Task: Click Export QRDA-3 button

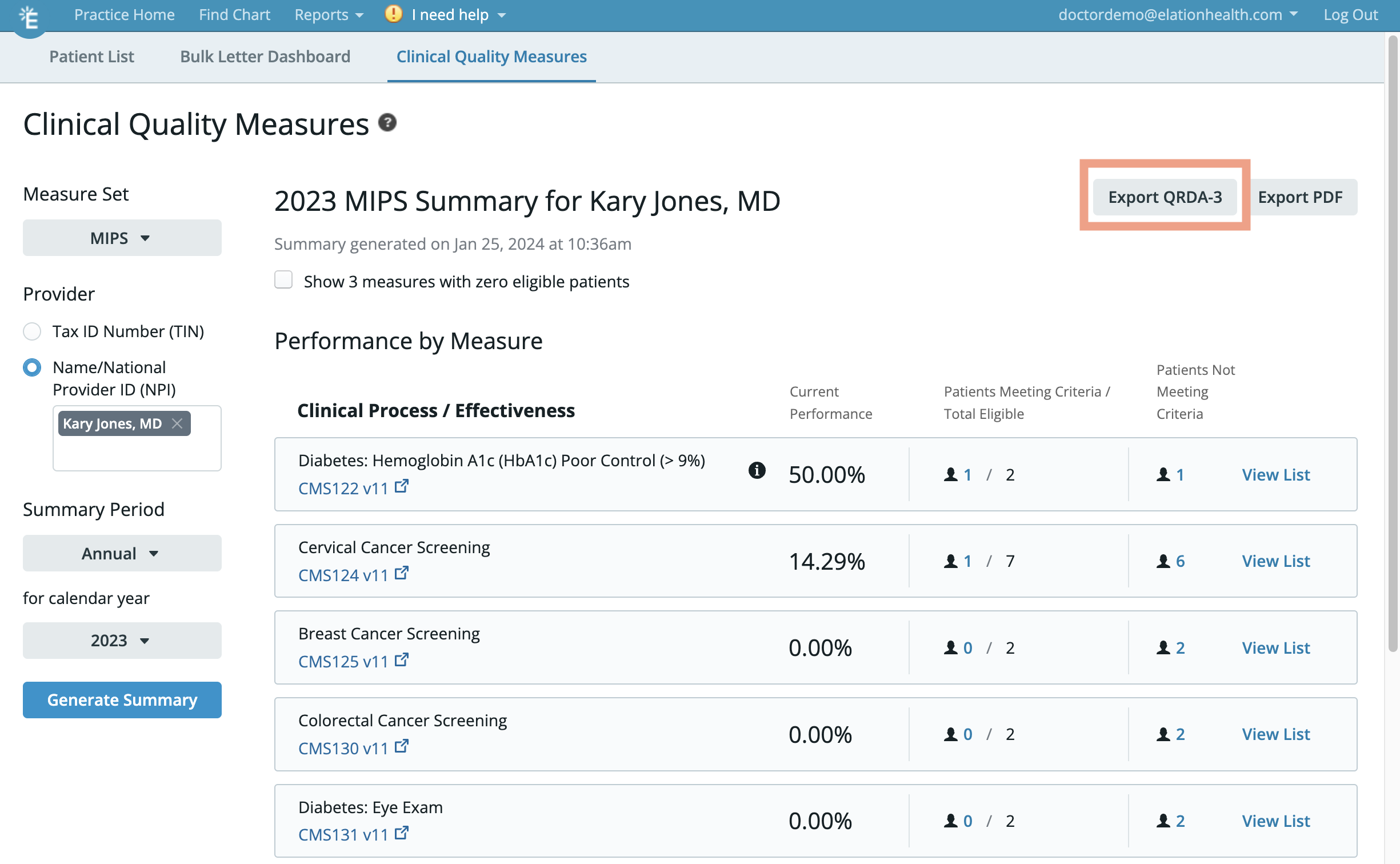Action: pyautogui.click(x=1165, y=197)
